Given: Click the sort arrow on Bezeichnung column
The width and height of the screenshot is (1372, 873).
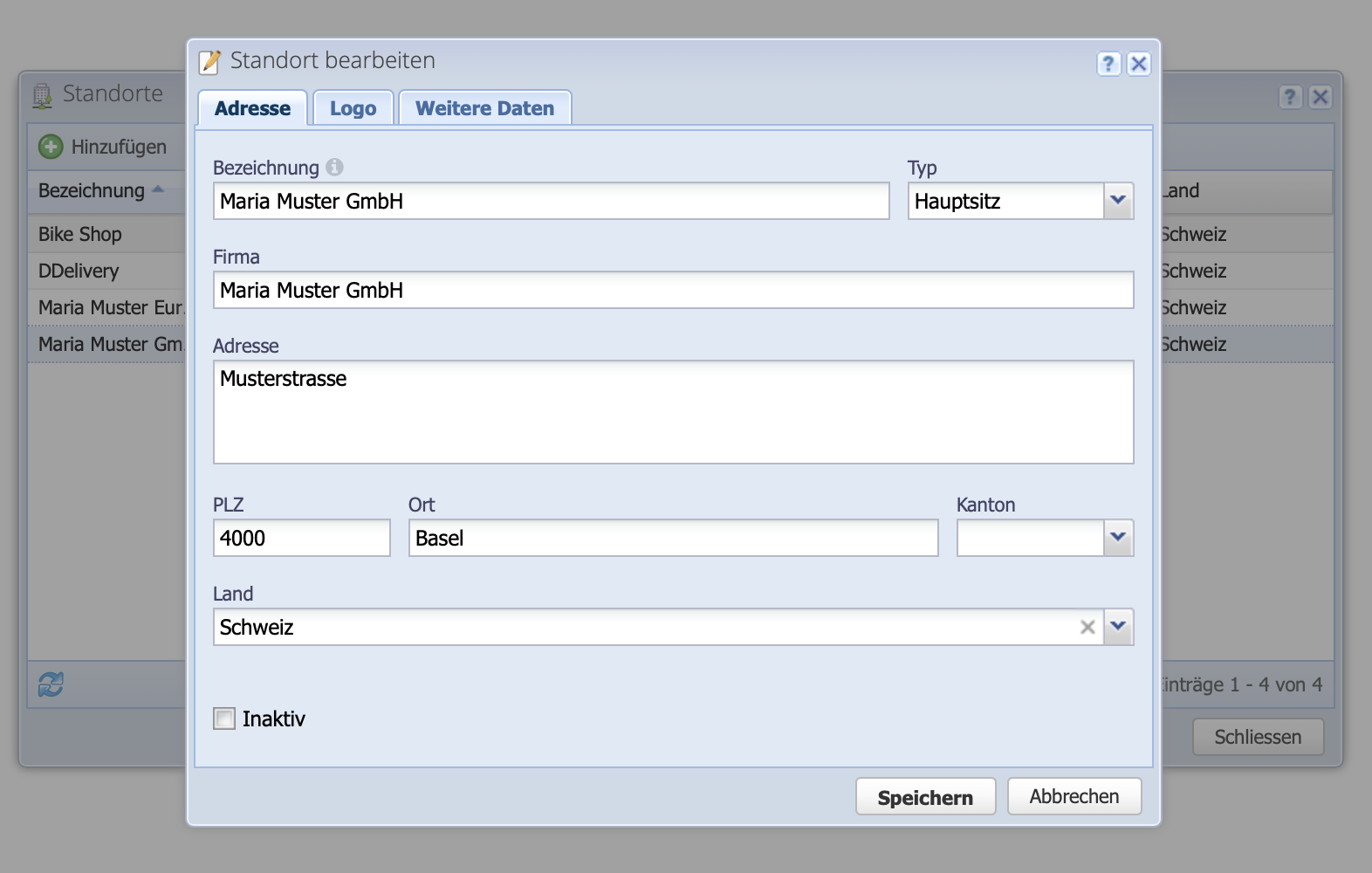Looking at the screenshot, I should coord(158,189).
